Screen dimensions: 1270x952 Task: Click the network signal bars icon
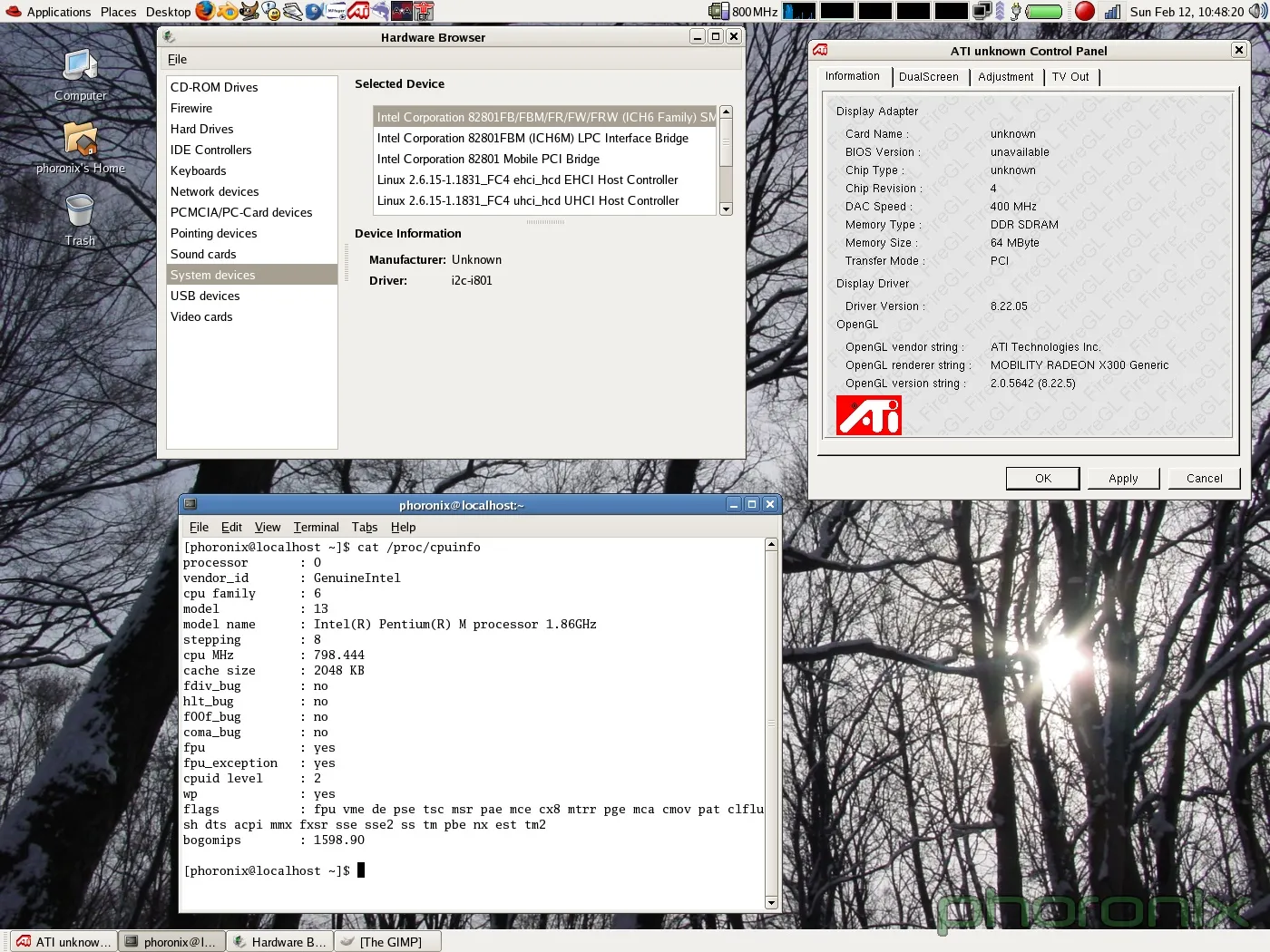(x=1112, y=11)
